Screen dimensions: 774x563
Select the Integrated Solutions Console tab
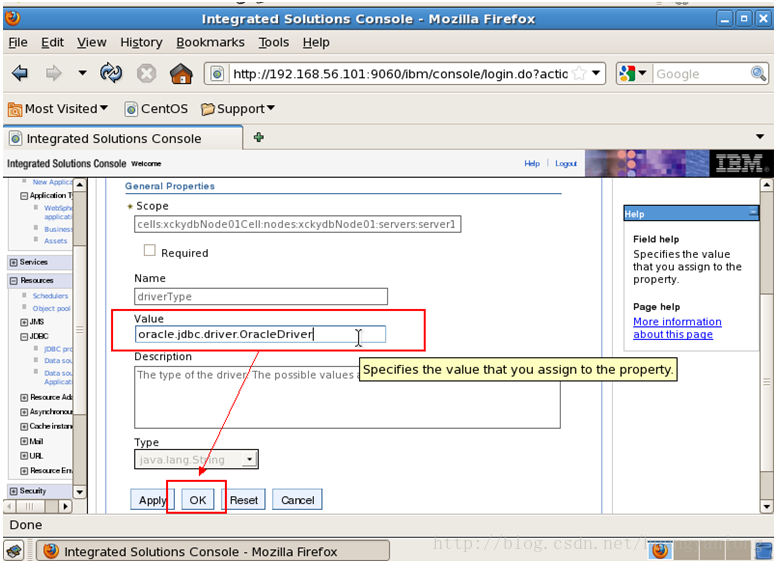pos(123,138)
